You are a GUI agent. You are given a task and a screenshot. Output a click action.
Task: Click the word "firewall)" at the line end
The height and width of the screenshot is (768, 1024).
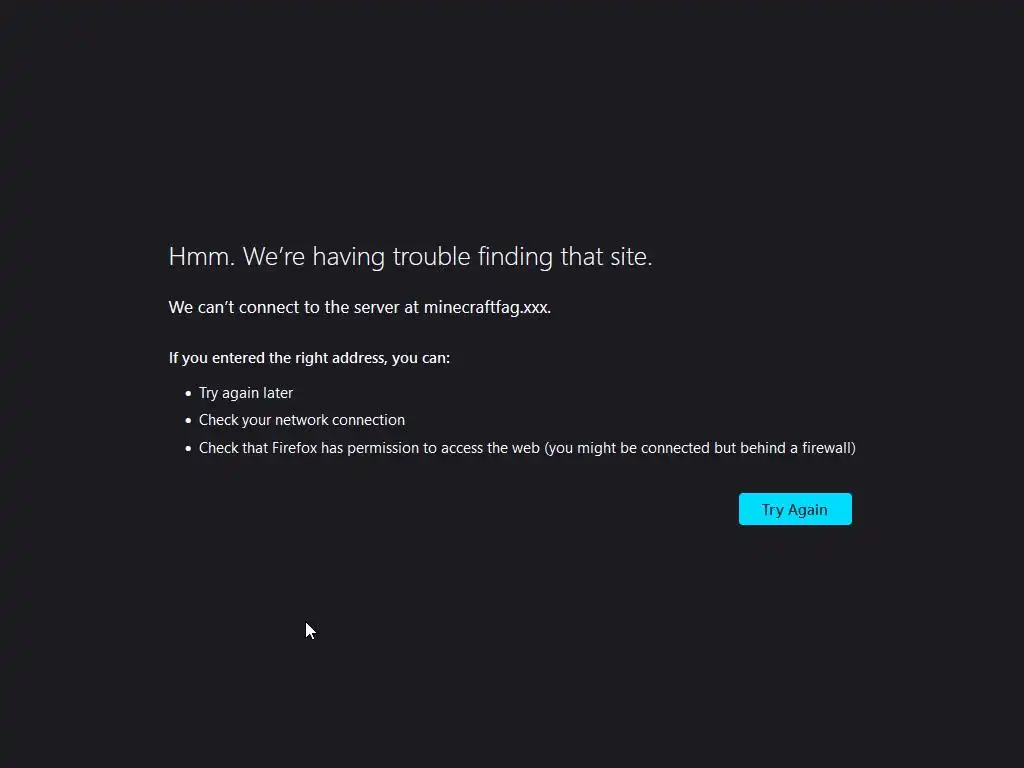pyautogui.click(x=829, y=448)
